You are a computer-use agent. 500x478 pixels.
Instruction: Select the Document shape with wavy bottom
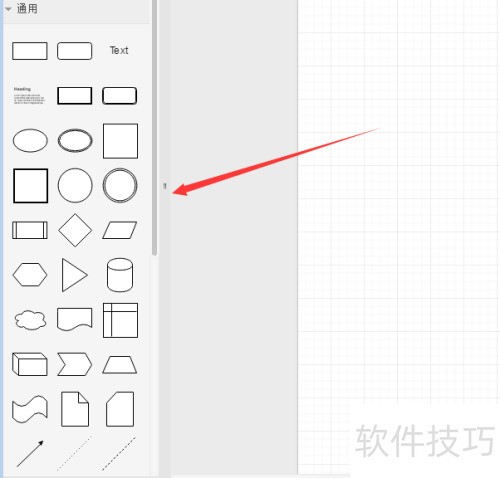pyautogui.click(x=74, y=319)
